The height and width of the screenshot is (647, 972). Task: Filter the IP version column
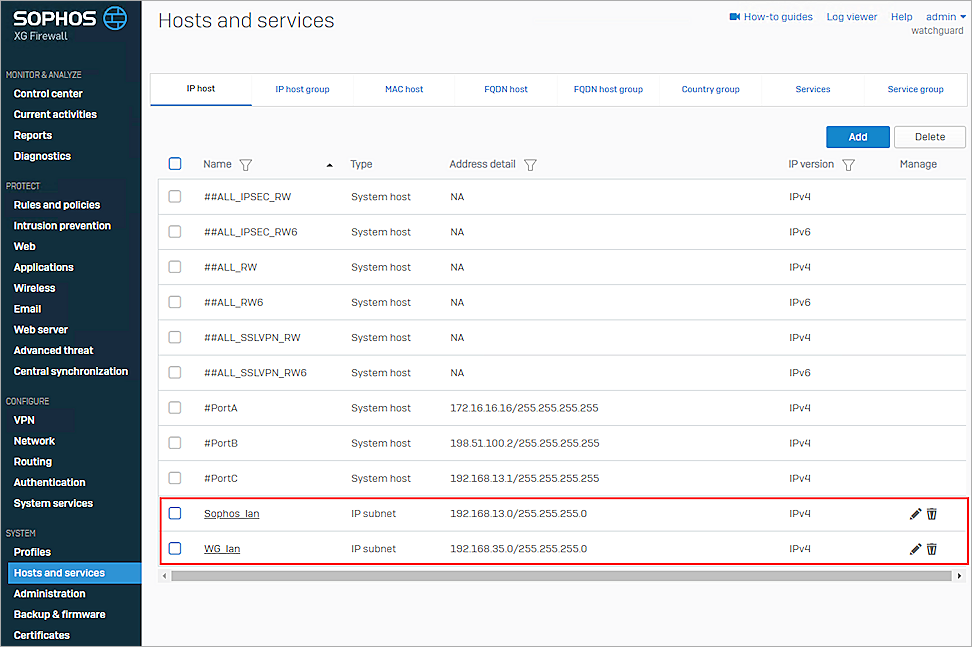tap(848, 164)
